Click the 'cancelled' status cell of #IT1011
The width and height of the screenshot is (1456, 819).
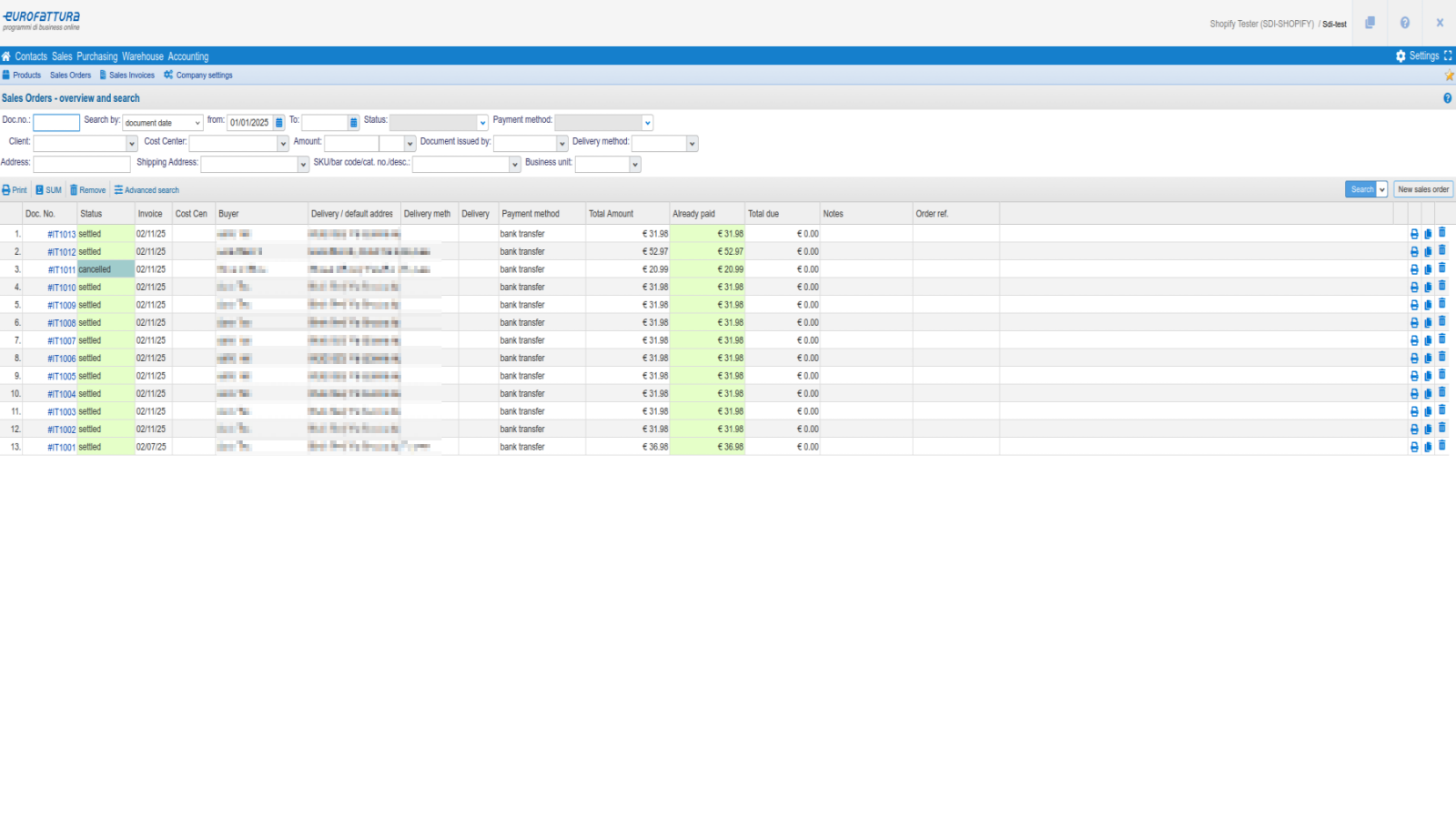click(106, 269)
